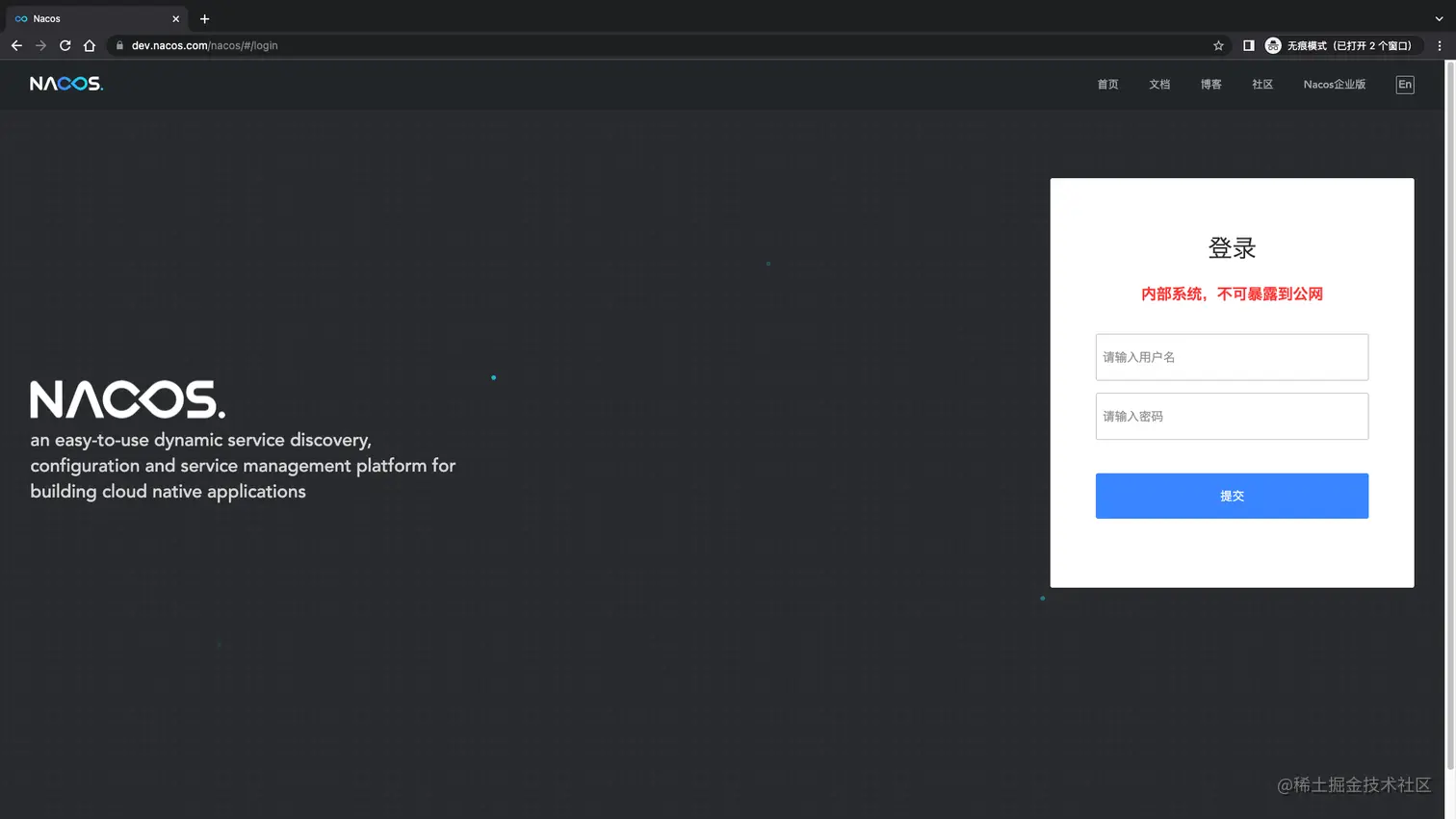Open the Nacos企业版 navigation link
The height and width of the screenshot is (819, 1456).
point(1335,85)
